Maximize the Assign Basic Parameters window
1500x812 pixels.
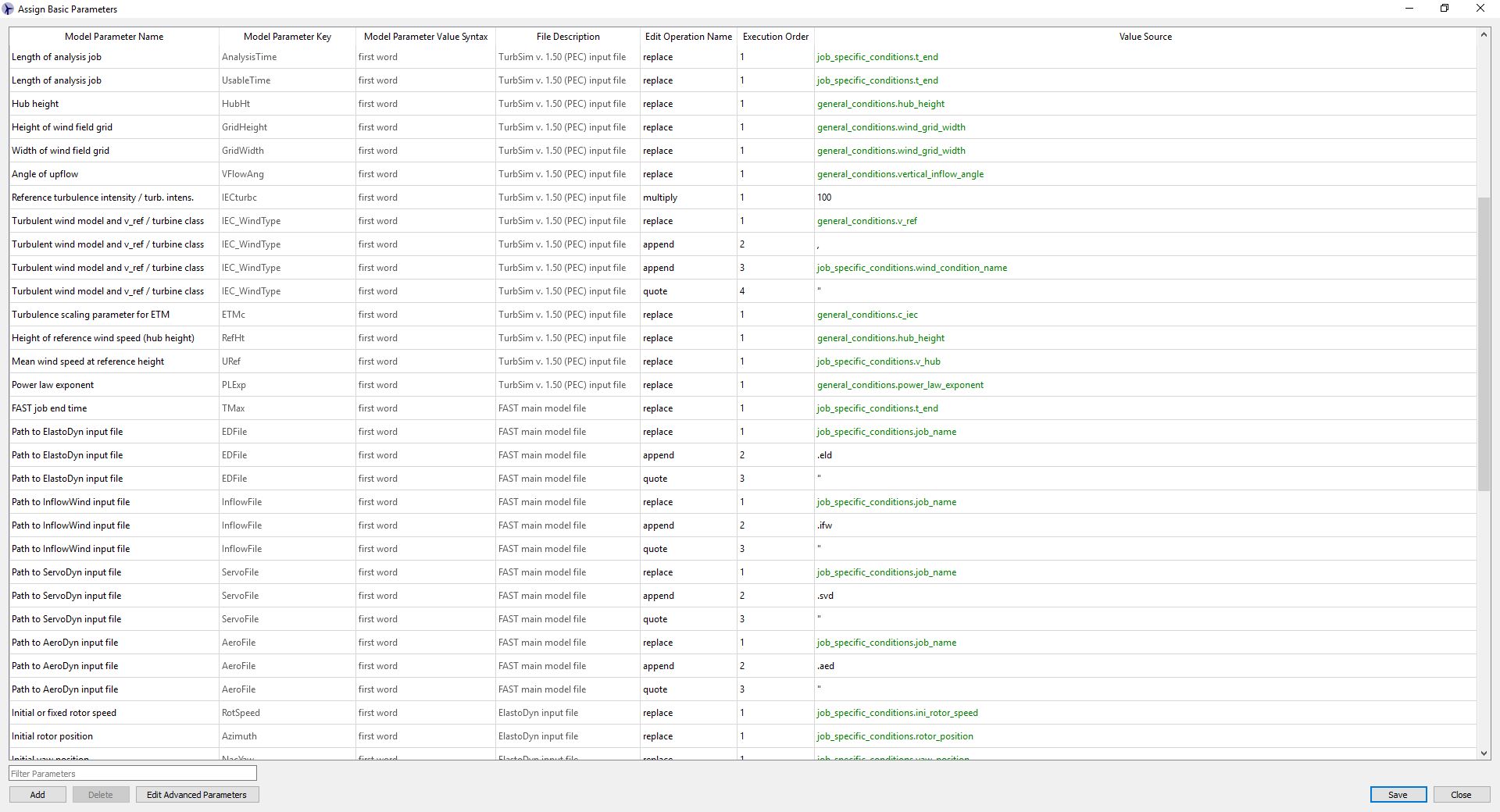(1445, 9)
